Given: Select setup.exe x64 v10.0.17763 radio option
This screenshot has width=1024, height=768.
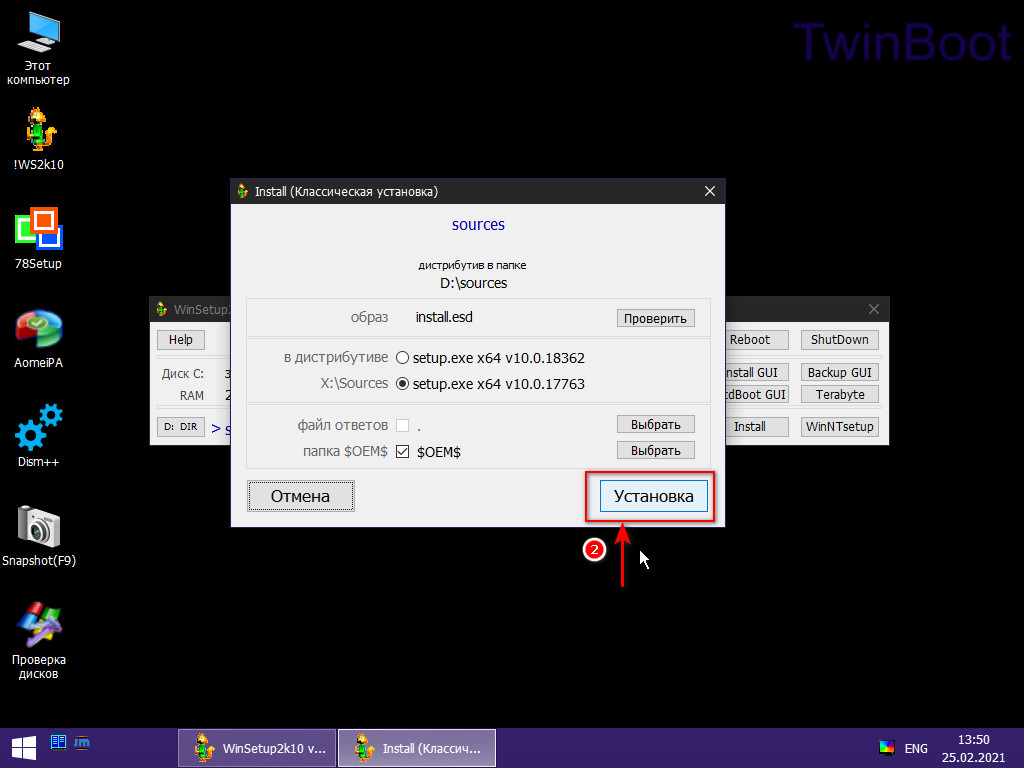Looking at the screenshot, I should (x=403, y=383).
